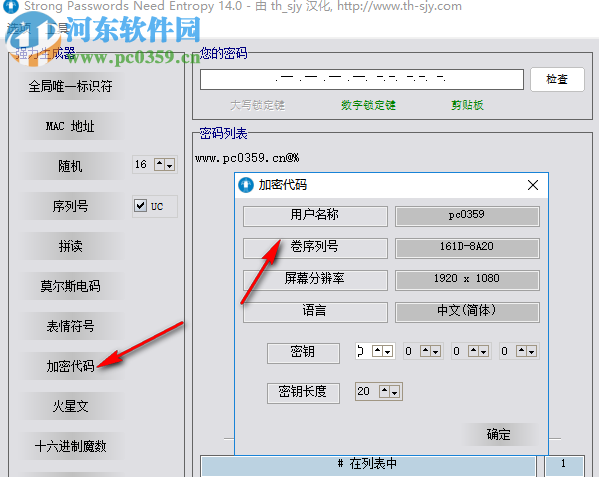599x477 pixels.
Task: Click the application icon in title bar
Action: [11, 5]
